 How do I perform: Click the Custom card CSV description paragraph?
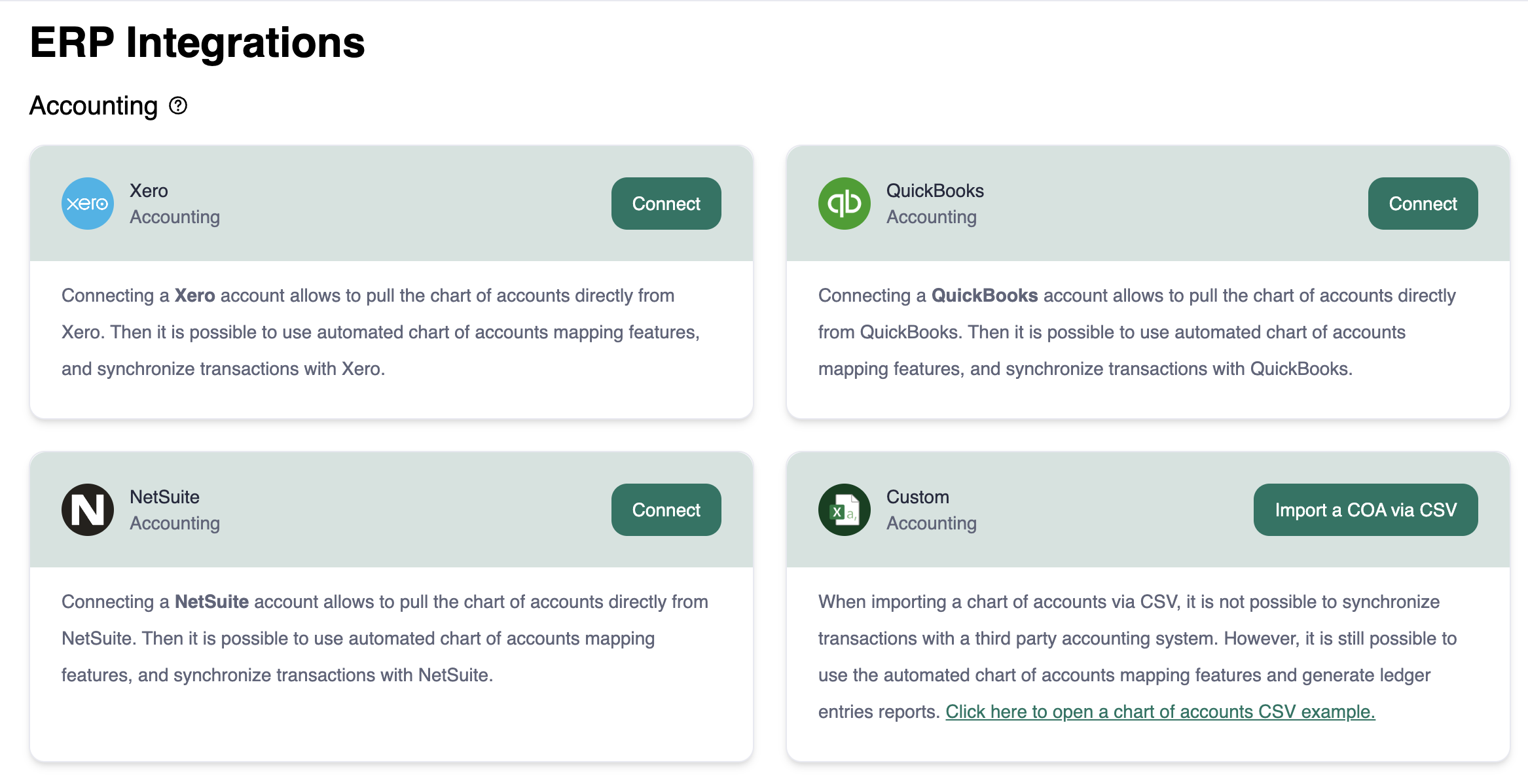tap(1137, 638)
